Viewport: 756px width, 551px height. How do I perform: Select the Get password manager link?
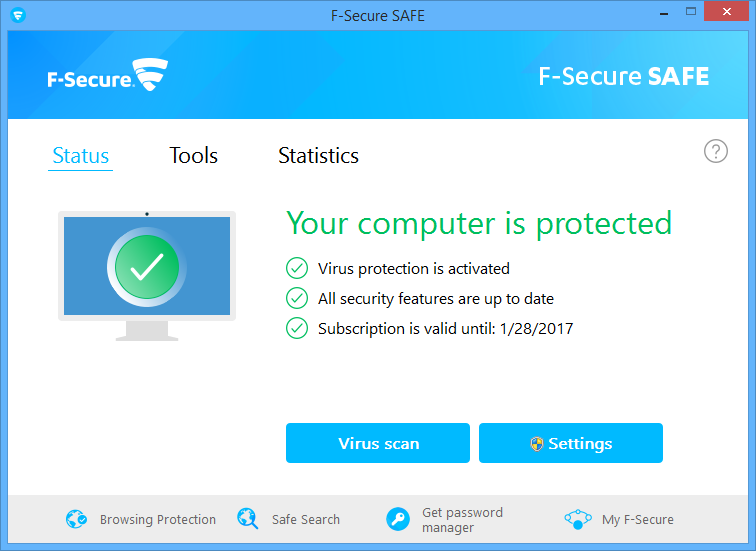coord(462,520)
